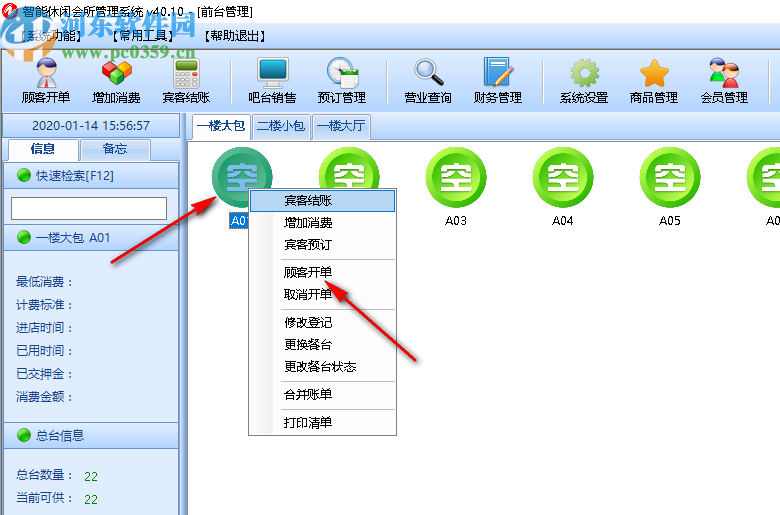Click the quick search input field
The width and height of the screenshot is (780, 515).
[x=89, y=208]
